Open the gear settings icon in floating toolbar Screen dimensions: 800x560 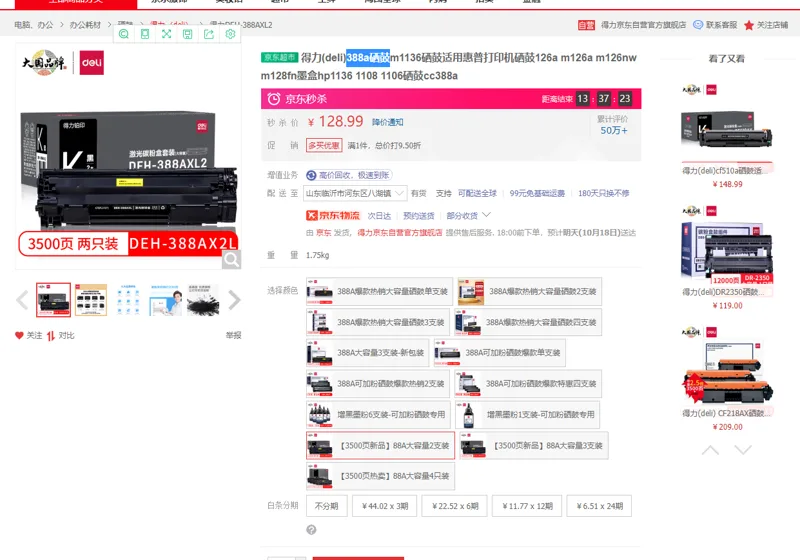(230, 34)
